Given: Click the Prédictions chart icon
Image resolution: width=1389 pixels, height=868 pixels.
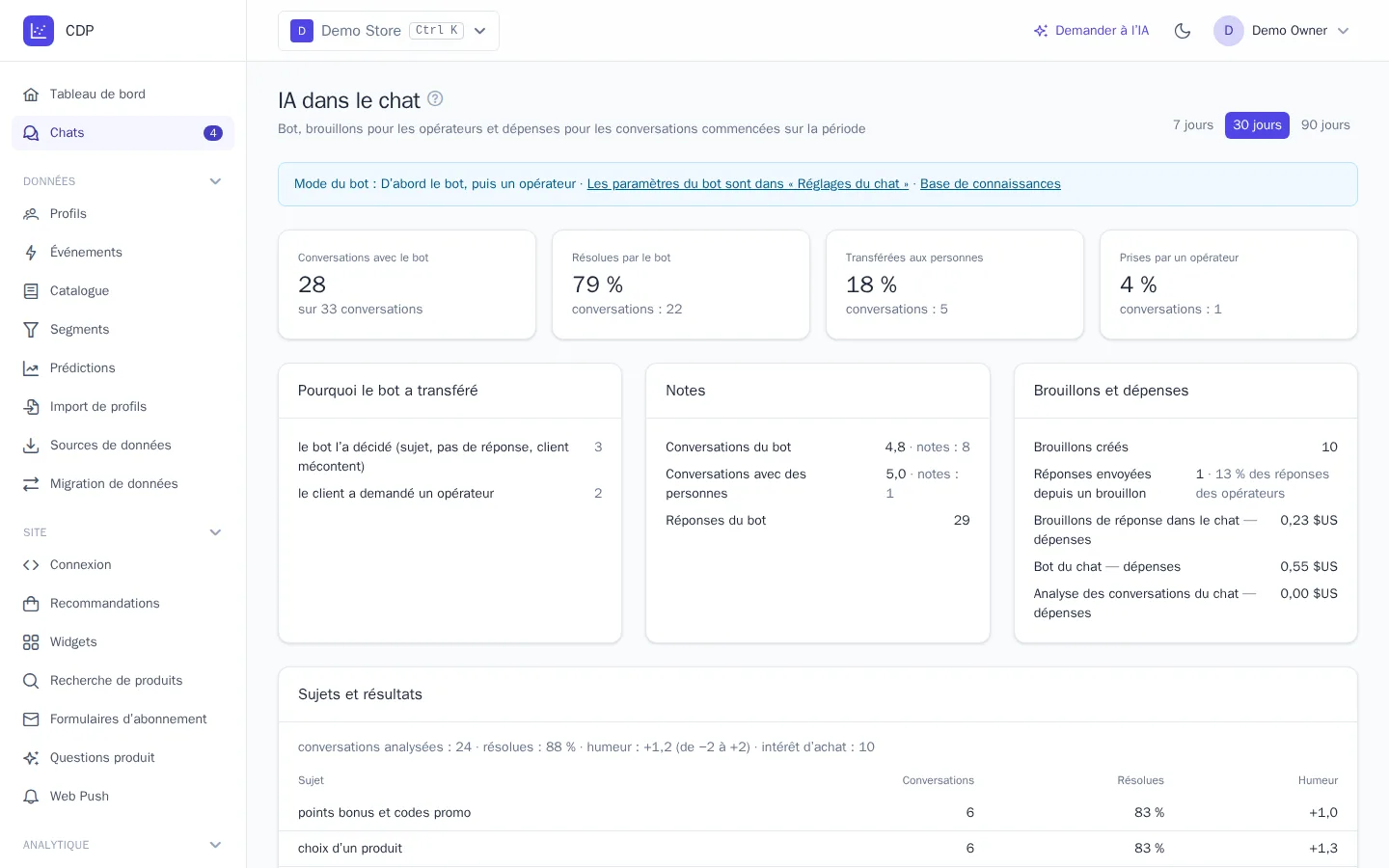Looking at the screenshot, I should tap(31, 368).
